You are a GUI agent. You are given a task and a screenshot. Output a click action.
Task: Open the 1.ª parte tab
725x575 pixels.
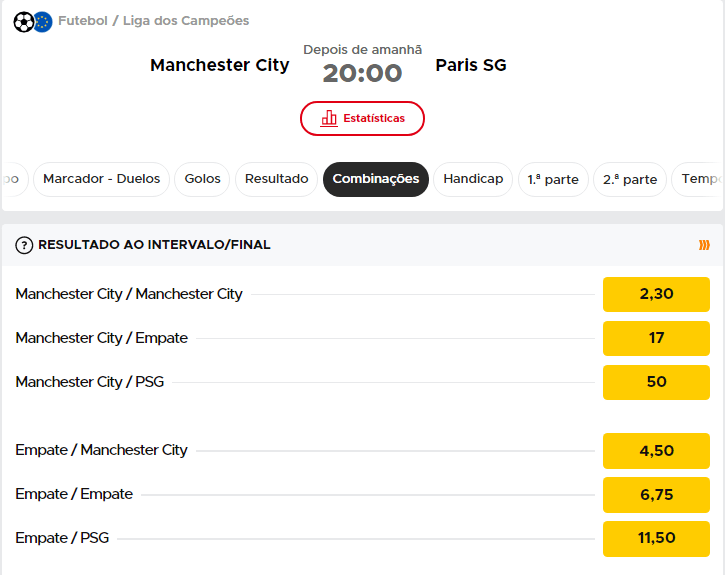553,180
